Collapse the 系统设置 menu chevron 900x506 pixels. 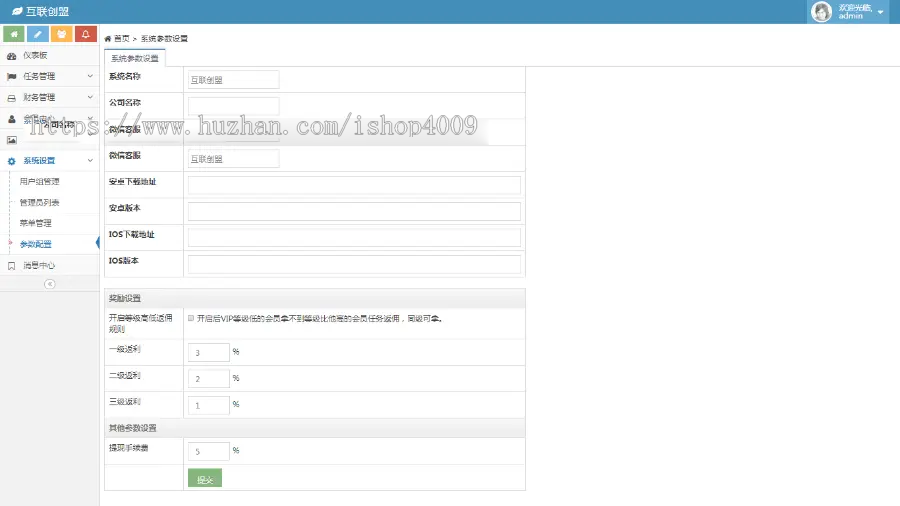click(x=90, y=160)
